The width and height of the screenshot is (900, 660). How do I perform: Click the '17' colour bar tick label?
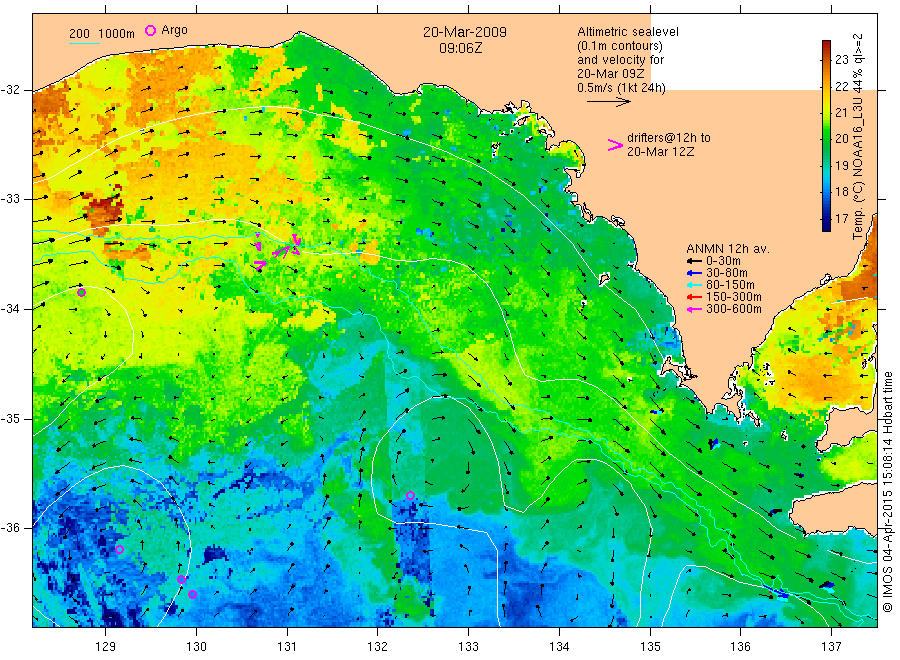tap(841, 219)
